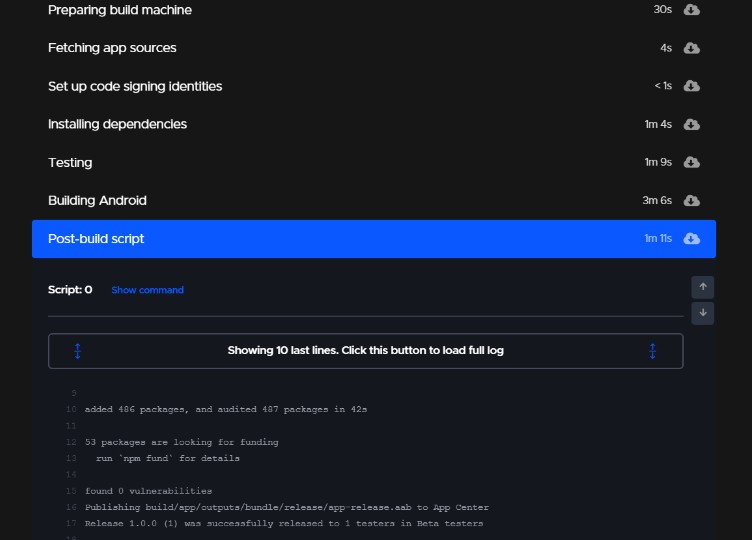
Task: Expand the Set up code signing identities step
Action: click(374, 86)
